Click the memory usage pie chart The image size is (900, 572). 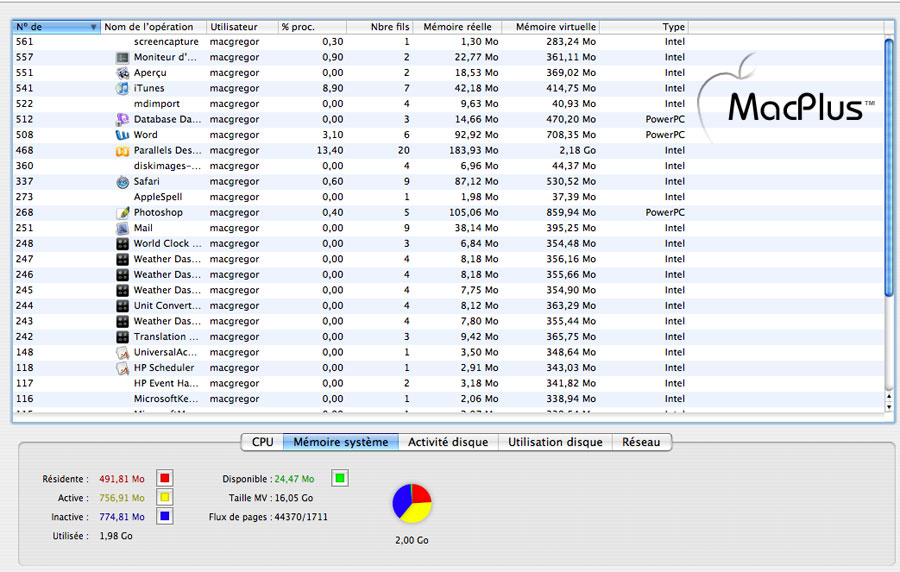coord(412,503)
